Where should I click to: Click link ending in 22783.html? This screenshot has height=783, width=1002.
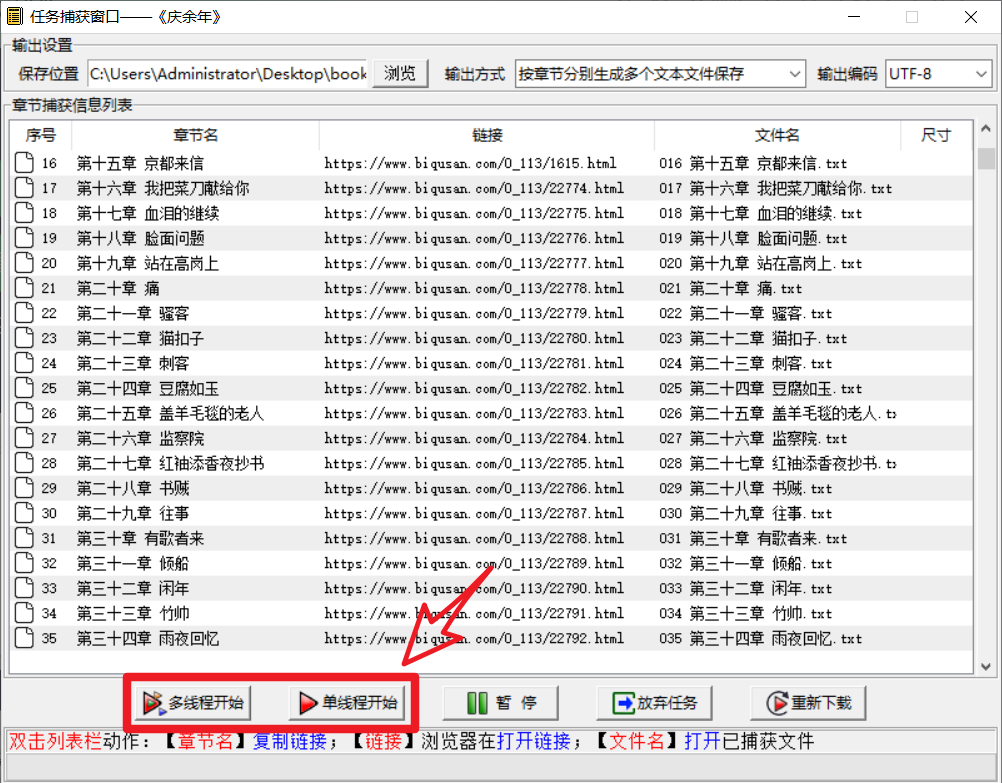point(474,413)
